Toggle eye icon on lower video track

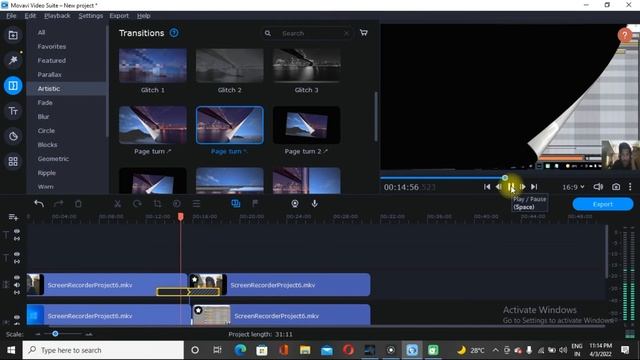pyautogui.click(x=17, y=317)
